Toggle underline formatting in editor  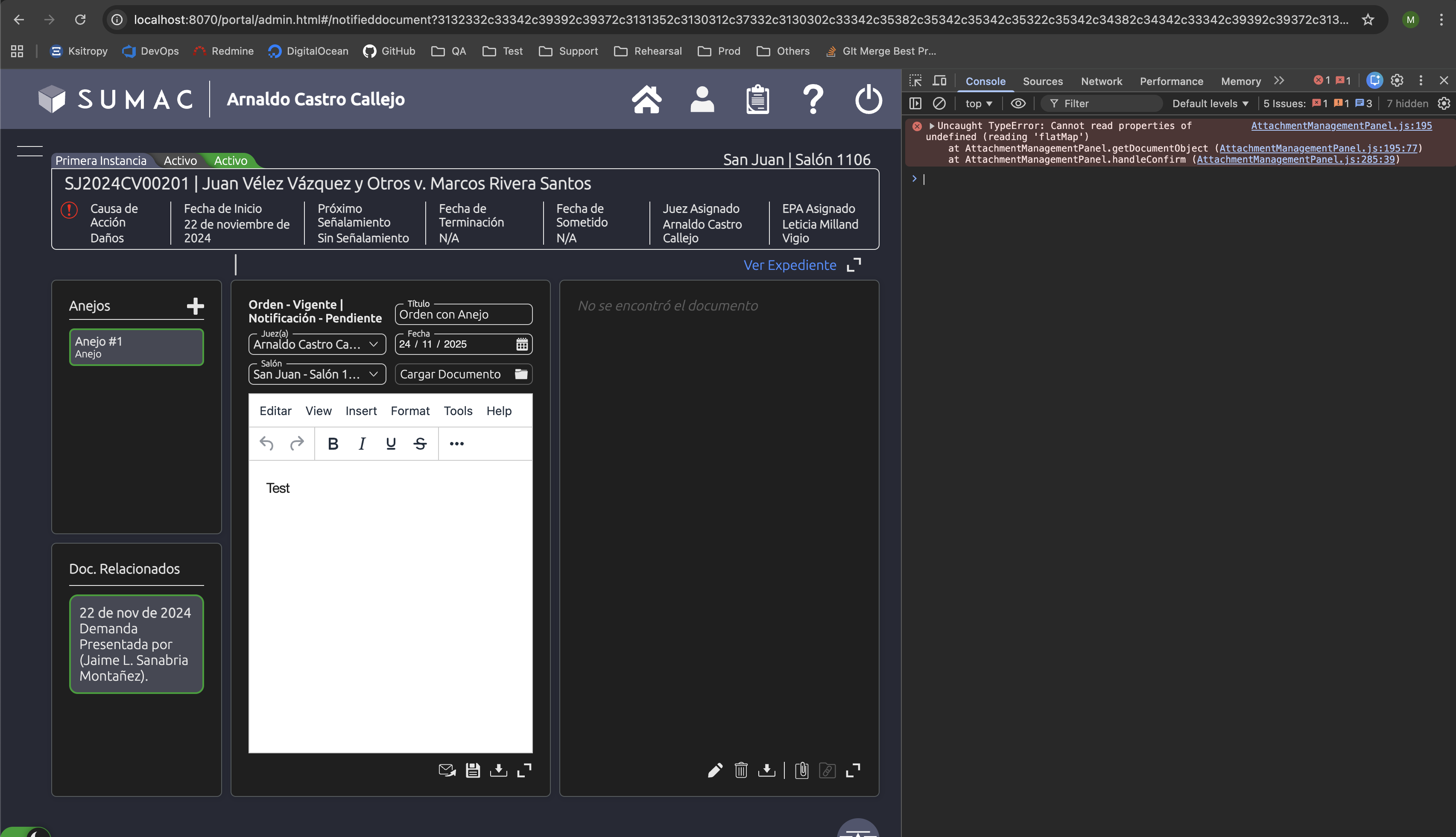(x=391, y=444)
